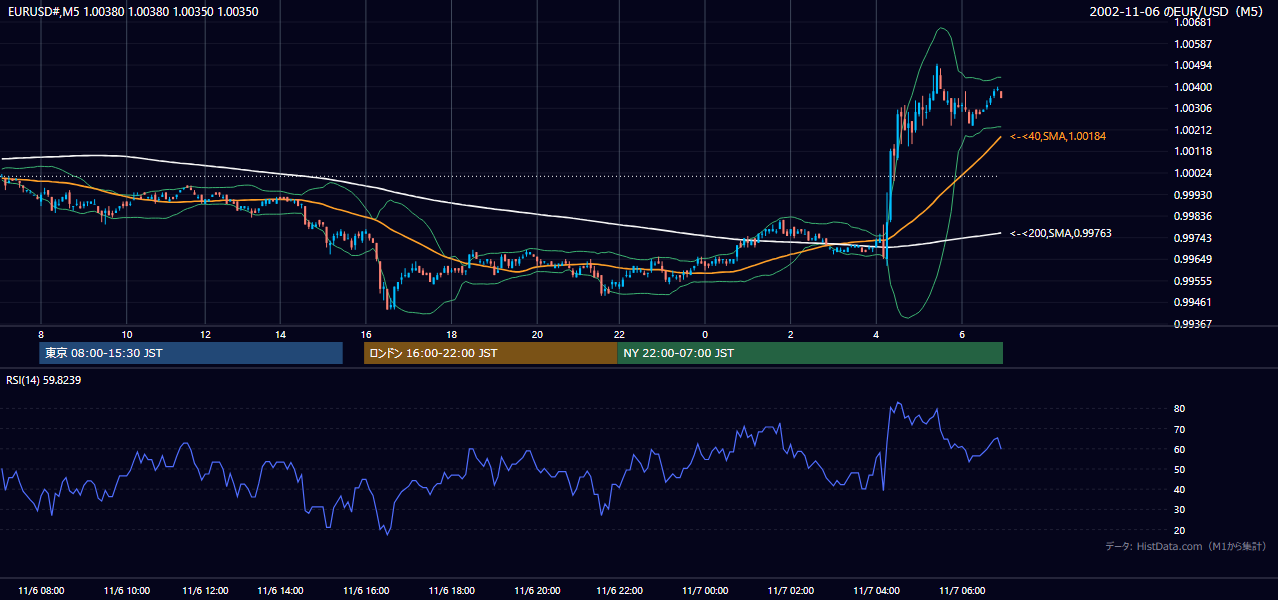Click the 11/6 22:00 time axis label
1278x600 pixels.
pyautogui.click(x=620, y=591)
